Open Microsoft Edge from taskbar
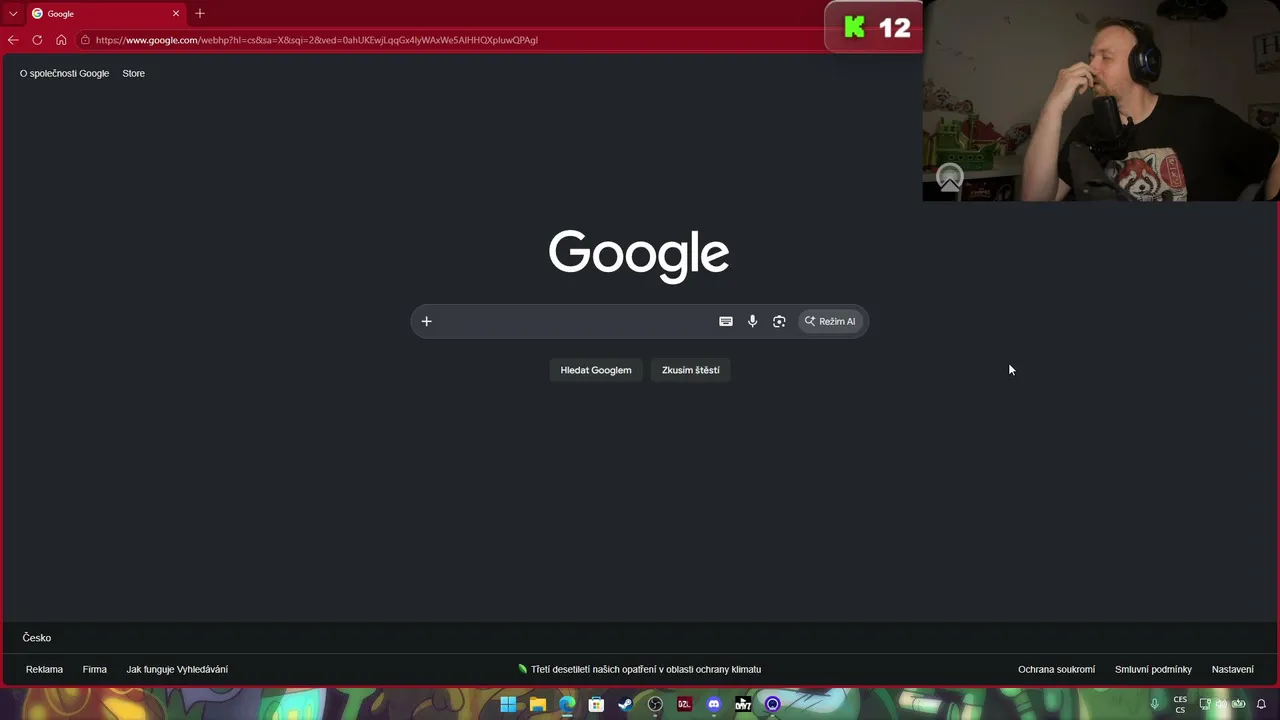 point(567,704)
